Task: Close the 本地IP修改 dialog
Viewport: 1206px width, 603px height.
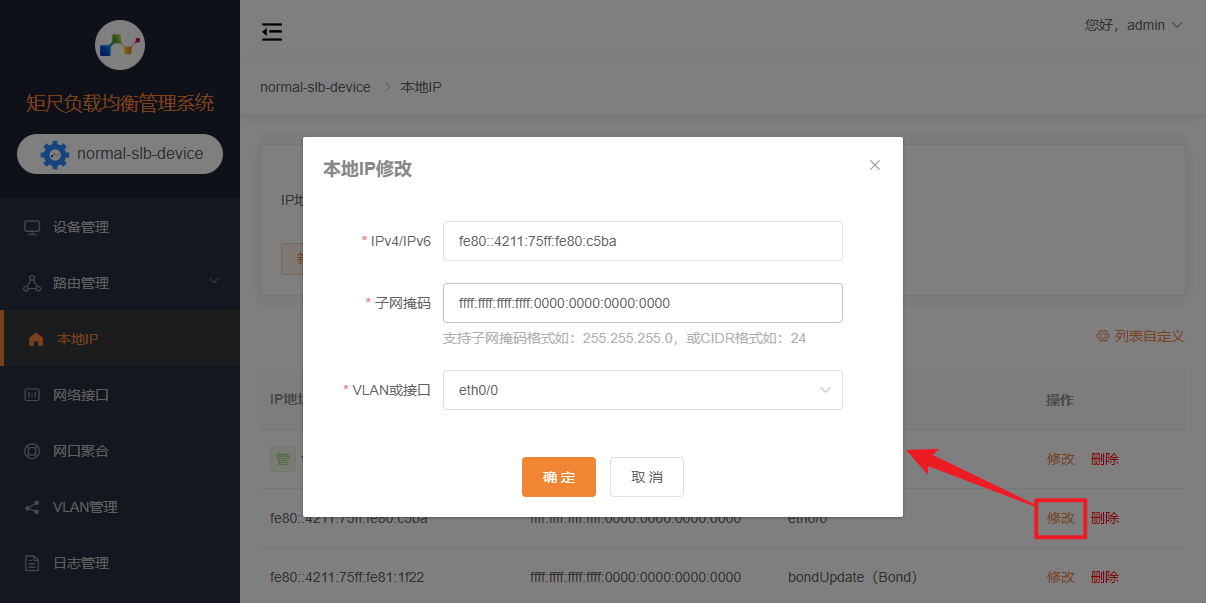Action: click(875, 165)
